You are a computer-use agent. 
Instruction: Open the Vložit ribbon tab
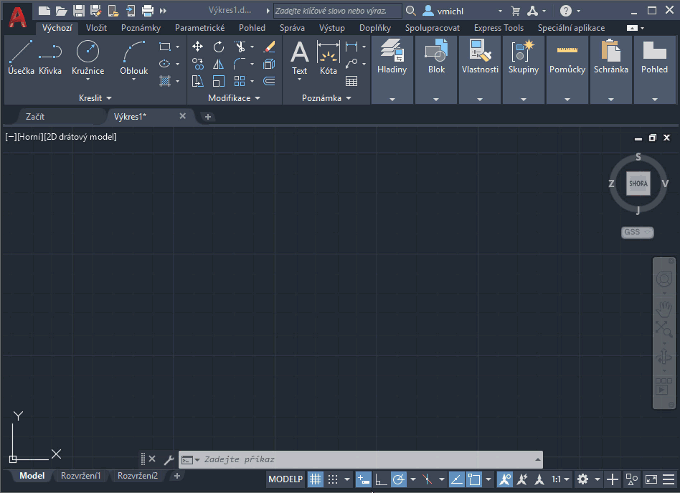(x=96, y=28)
